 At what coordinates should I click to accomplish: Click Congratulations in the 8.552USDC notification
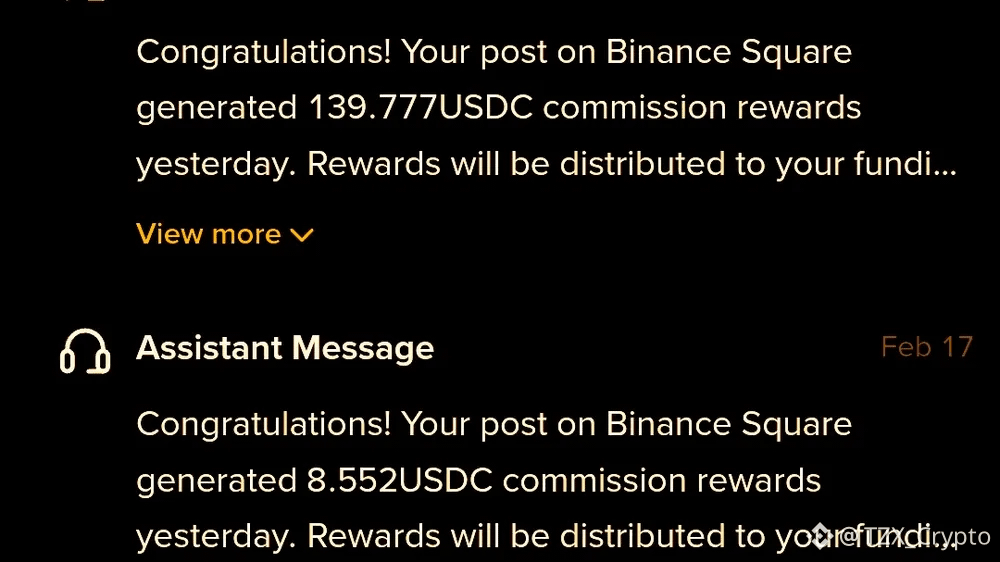click(x=263, y=425)
